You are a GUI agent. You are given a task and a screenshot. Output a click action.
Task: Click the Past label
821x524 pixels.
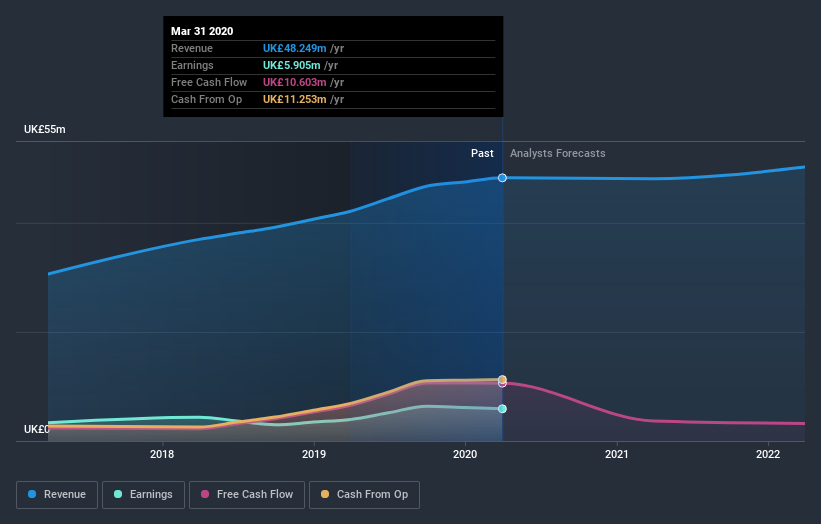[482, 153]
